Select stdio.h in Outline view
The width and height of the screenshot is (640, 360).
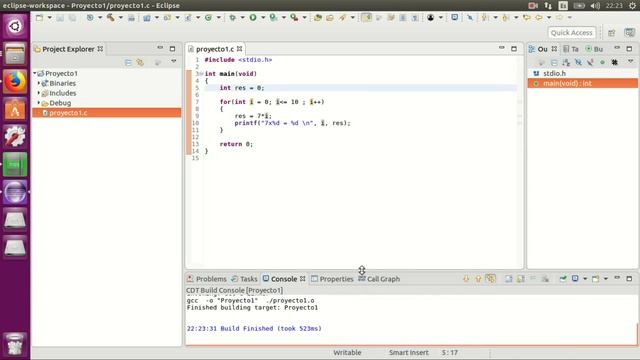(x=554, y=73)
